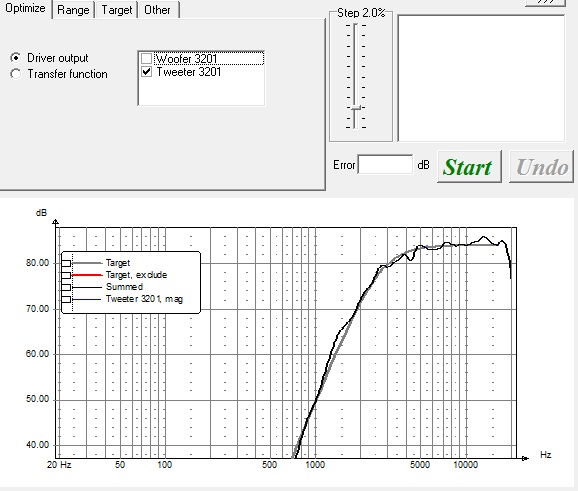Open the Other tab
This screenshot has height=491, width=578.
158,10
